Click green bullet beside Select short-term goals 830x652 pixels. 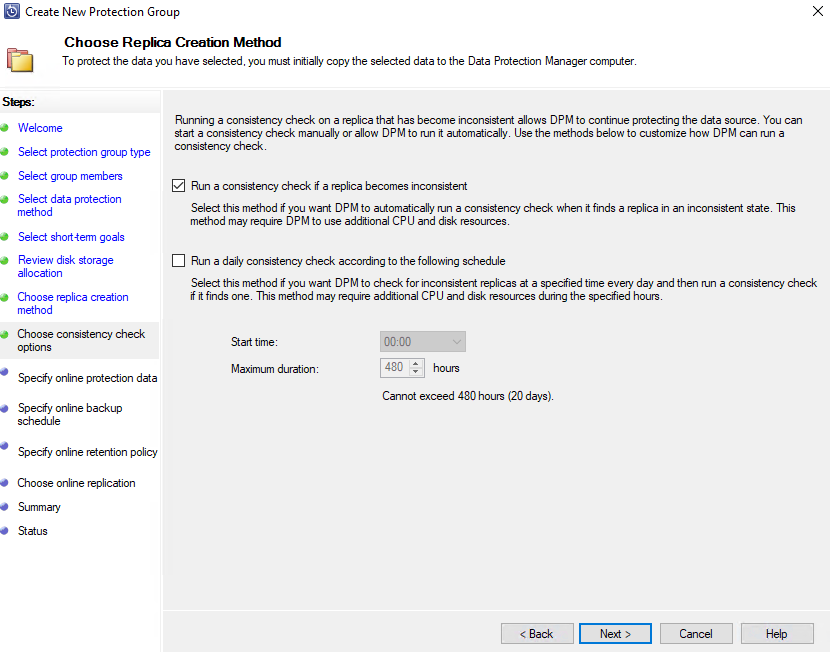click(4, 237)
